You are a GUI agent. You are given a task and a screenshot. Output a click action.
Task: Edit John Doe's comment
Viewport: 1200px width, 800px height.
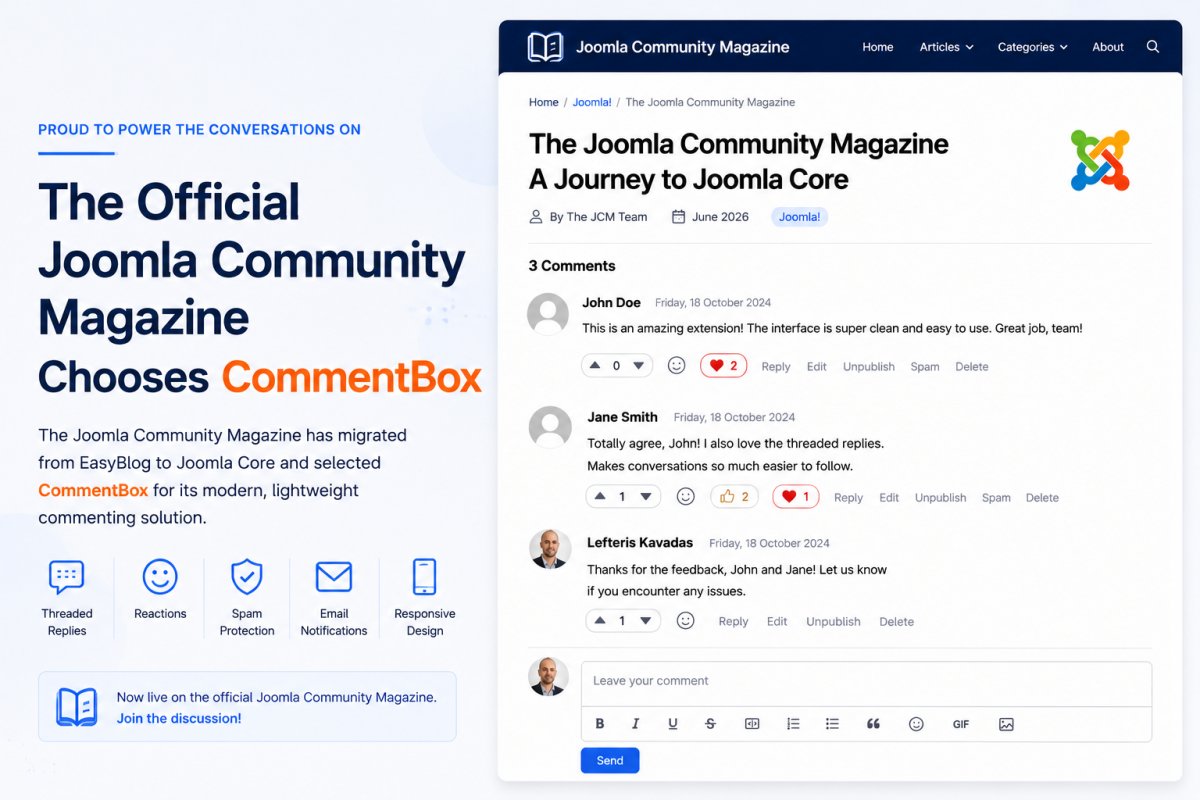point(817,367)
